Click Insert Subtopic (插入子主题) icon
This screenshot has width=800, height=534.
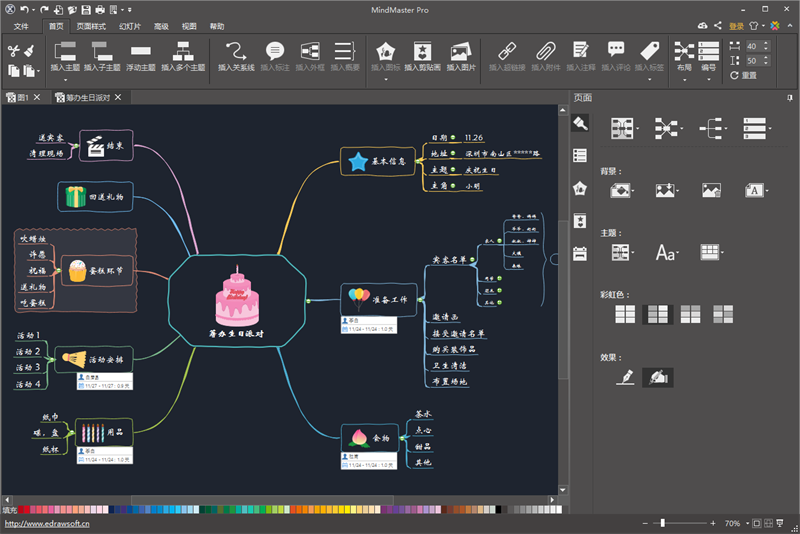click(102, 51)
